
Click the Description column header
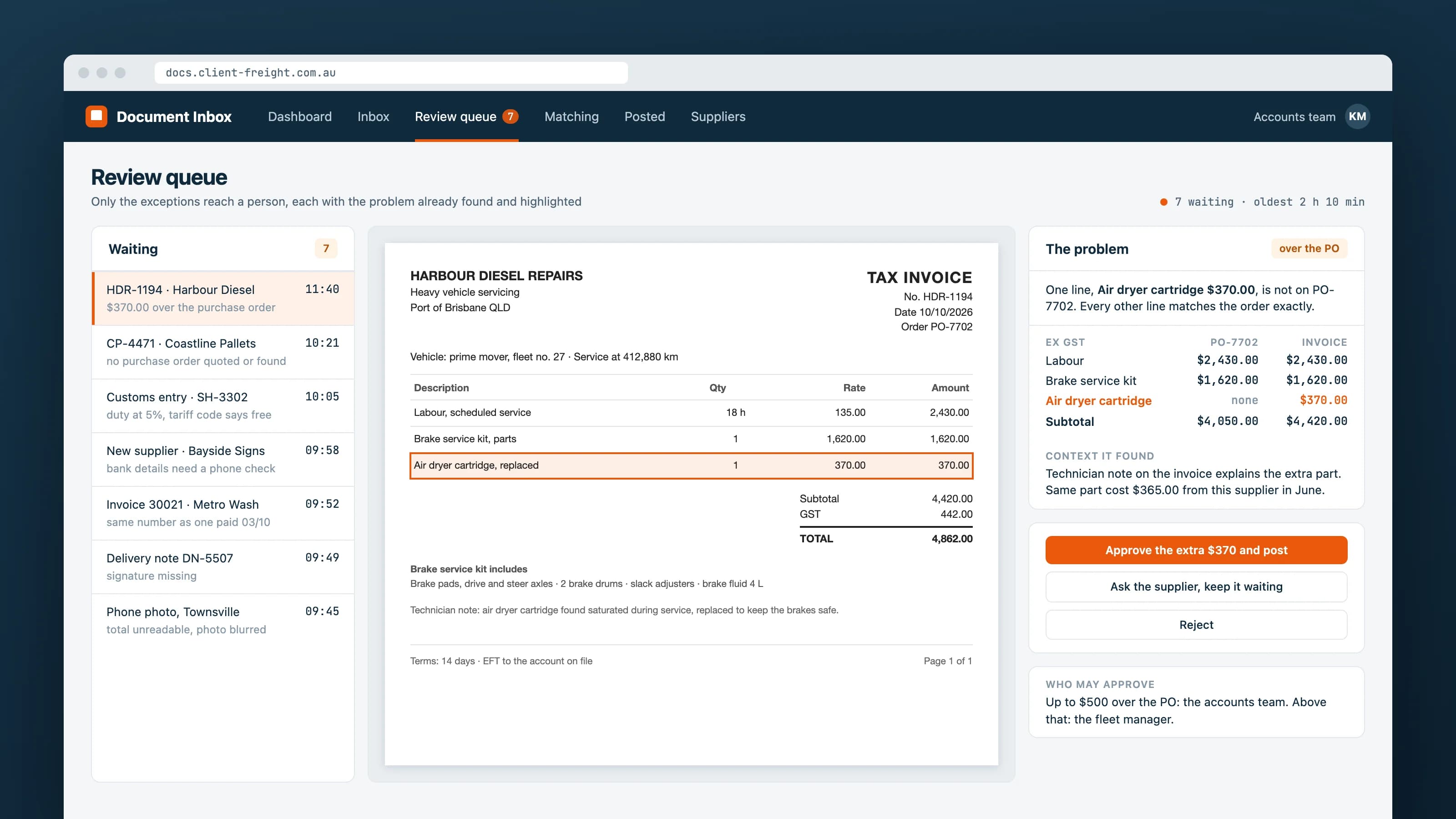(441, 388)
